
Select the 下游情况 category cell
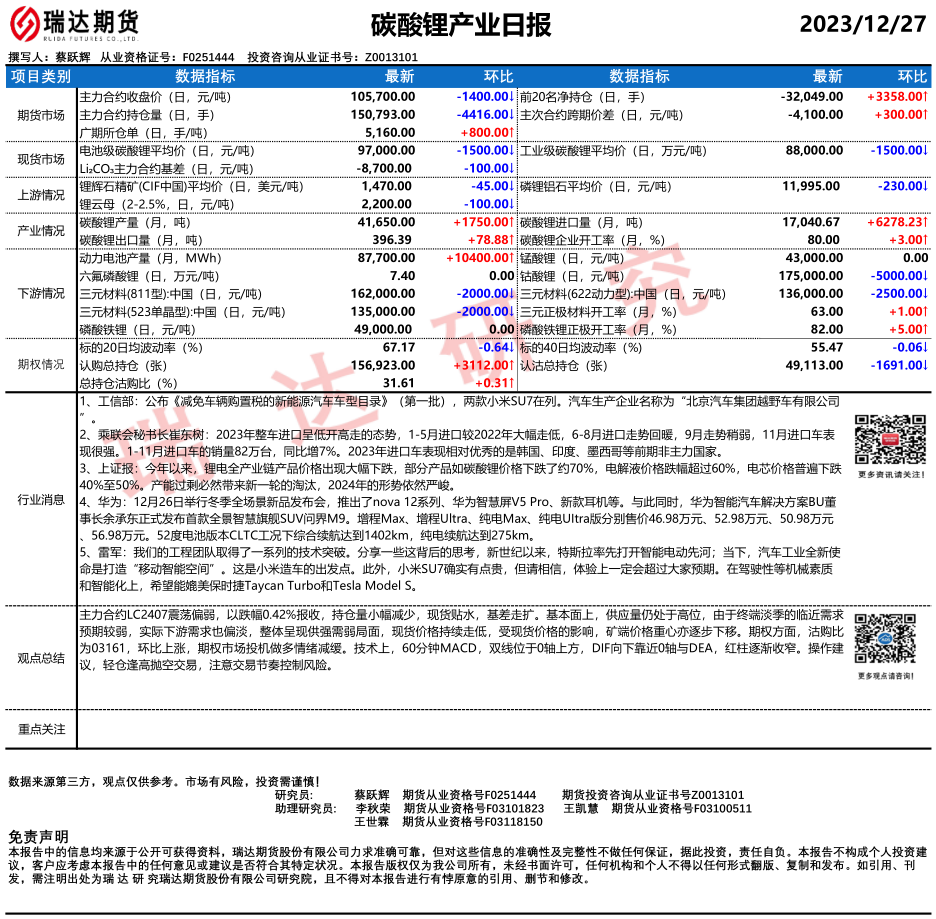click(41, 293)
